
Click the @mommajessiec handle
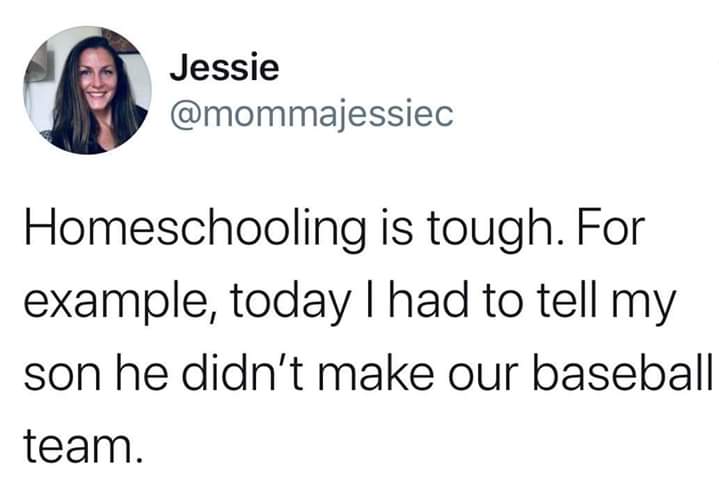[311, 116]
